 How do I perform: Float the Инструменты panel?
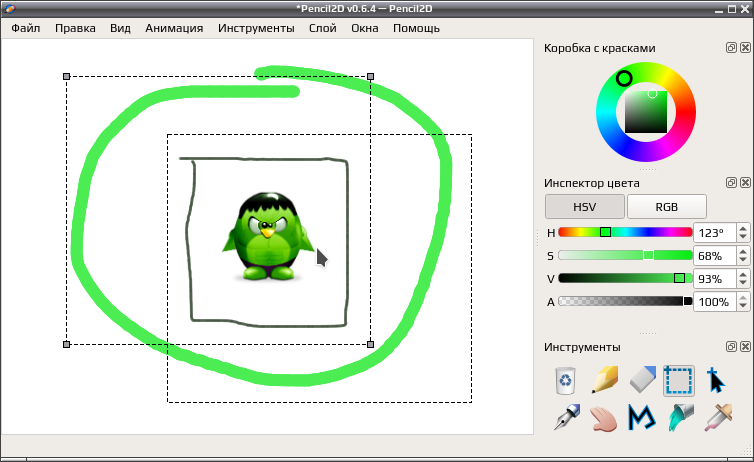[731, 347]
